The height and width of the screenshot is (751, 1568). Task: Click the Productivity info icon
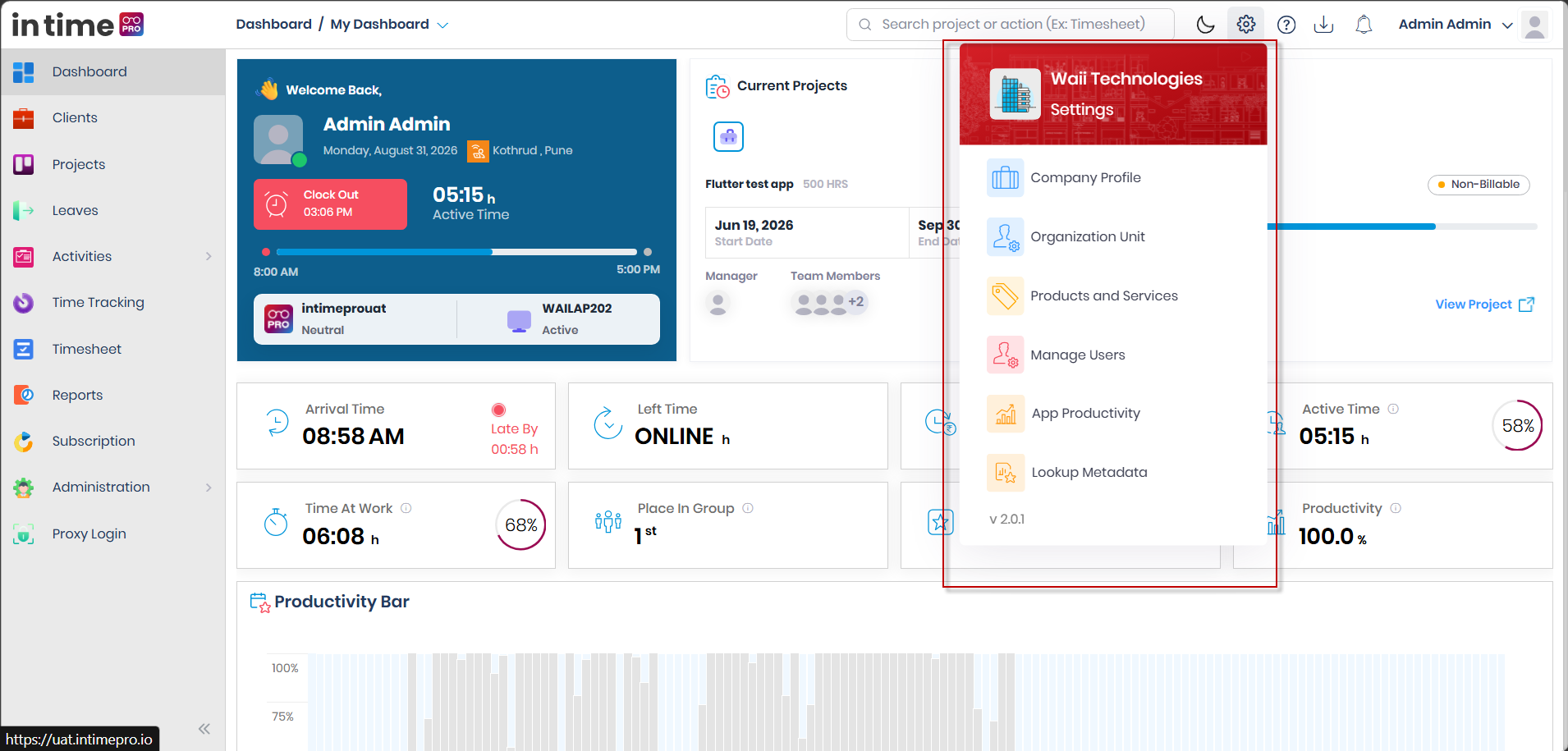pos(1396,508)
